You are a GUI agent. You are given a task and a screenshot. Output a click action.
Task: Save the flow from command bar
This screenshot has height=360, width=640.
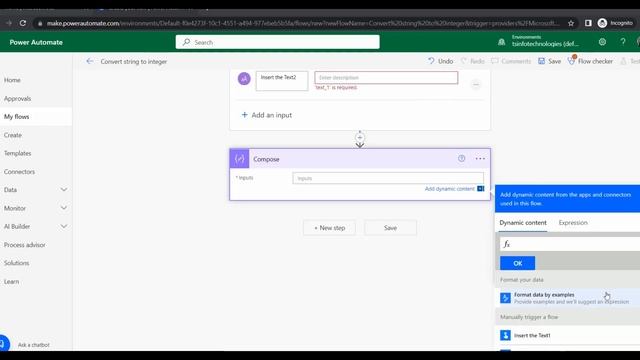click(x=549, y=61)
